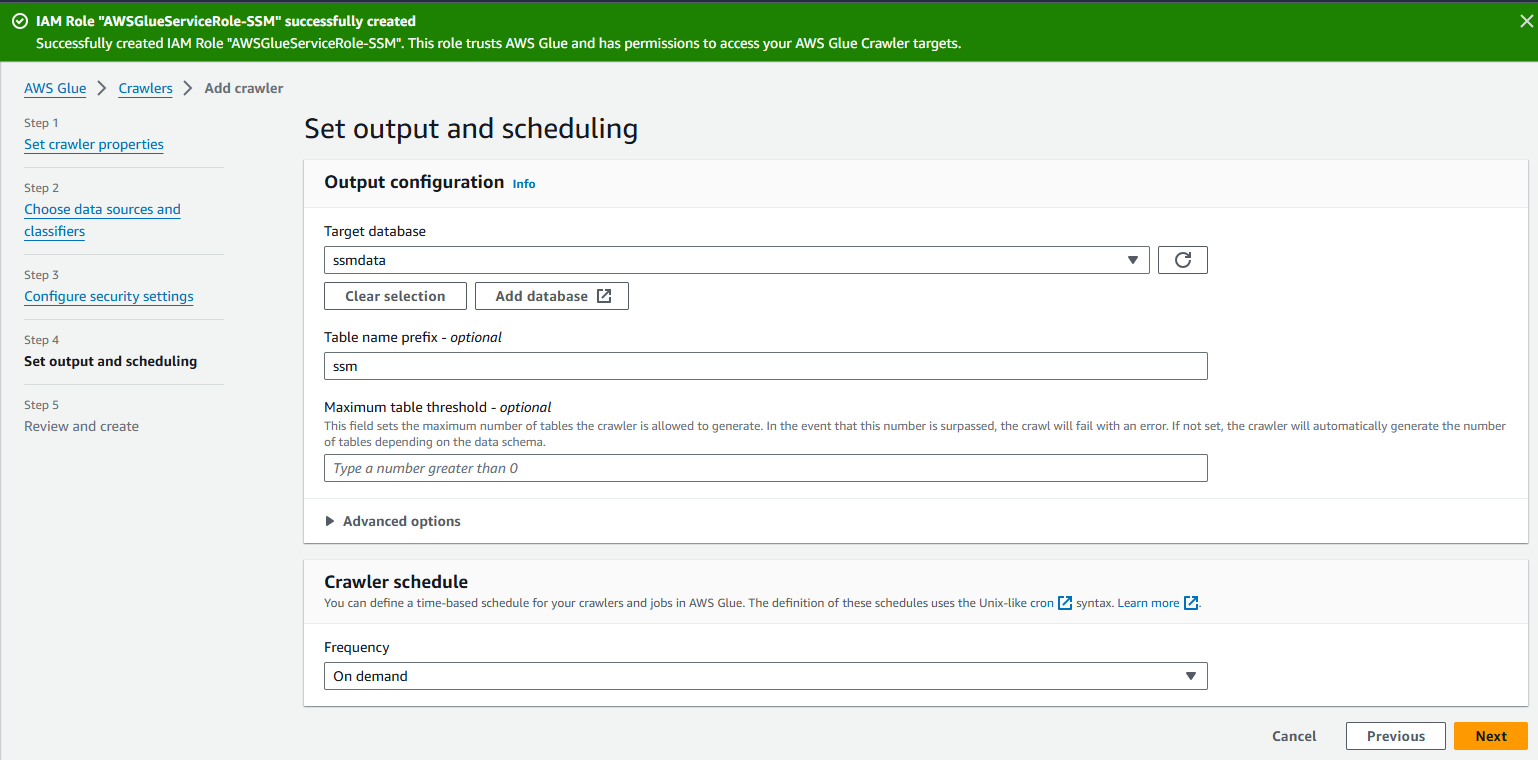The height and width of the screenshot is (760, 1538).
Task: Open the cron syntax link
Action: pos(1042,603)
